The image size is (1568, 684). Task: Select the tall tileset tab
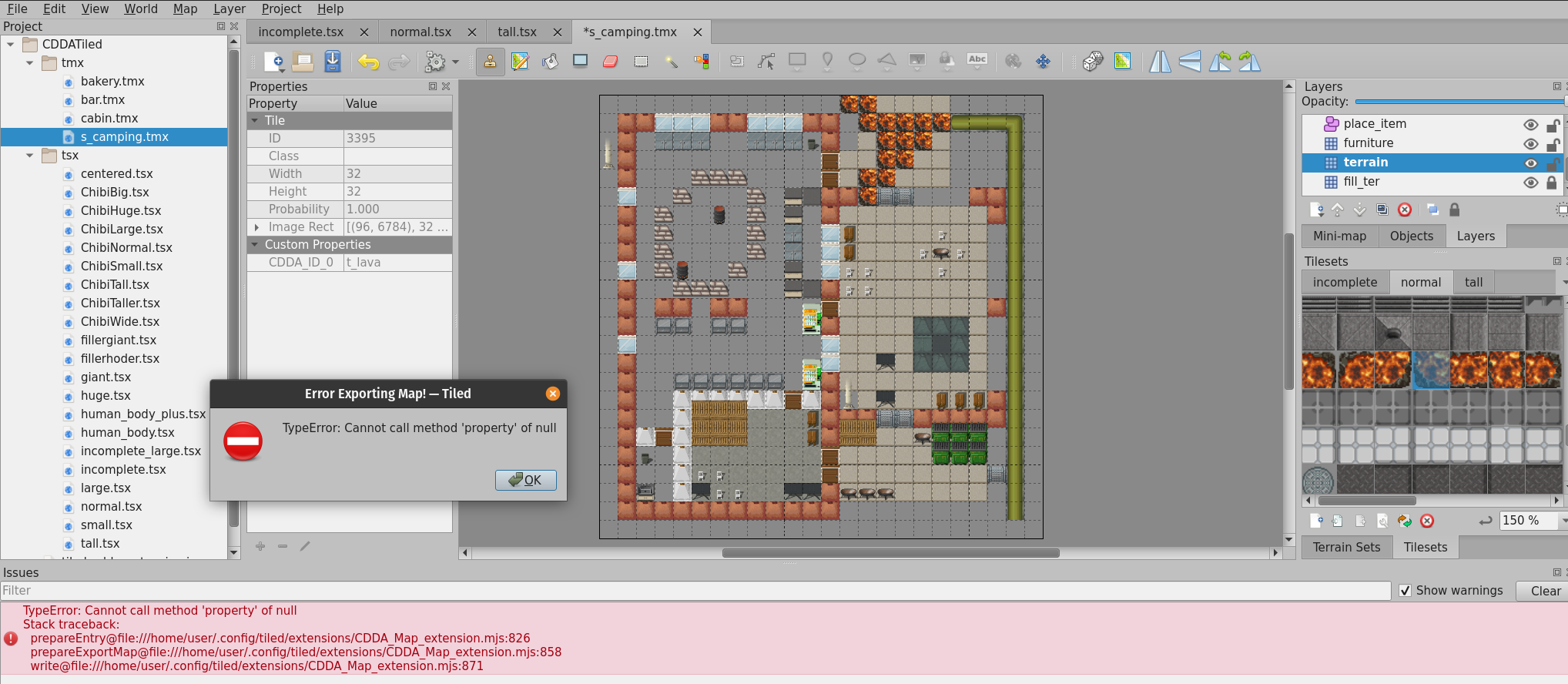point(1473,283)
